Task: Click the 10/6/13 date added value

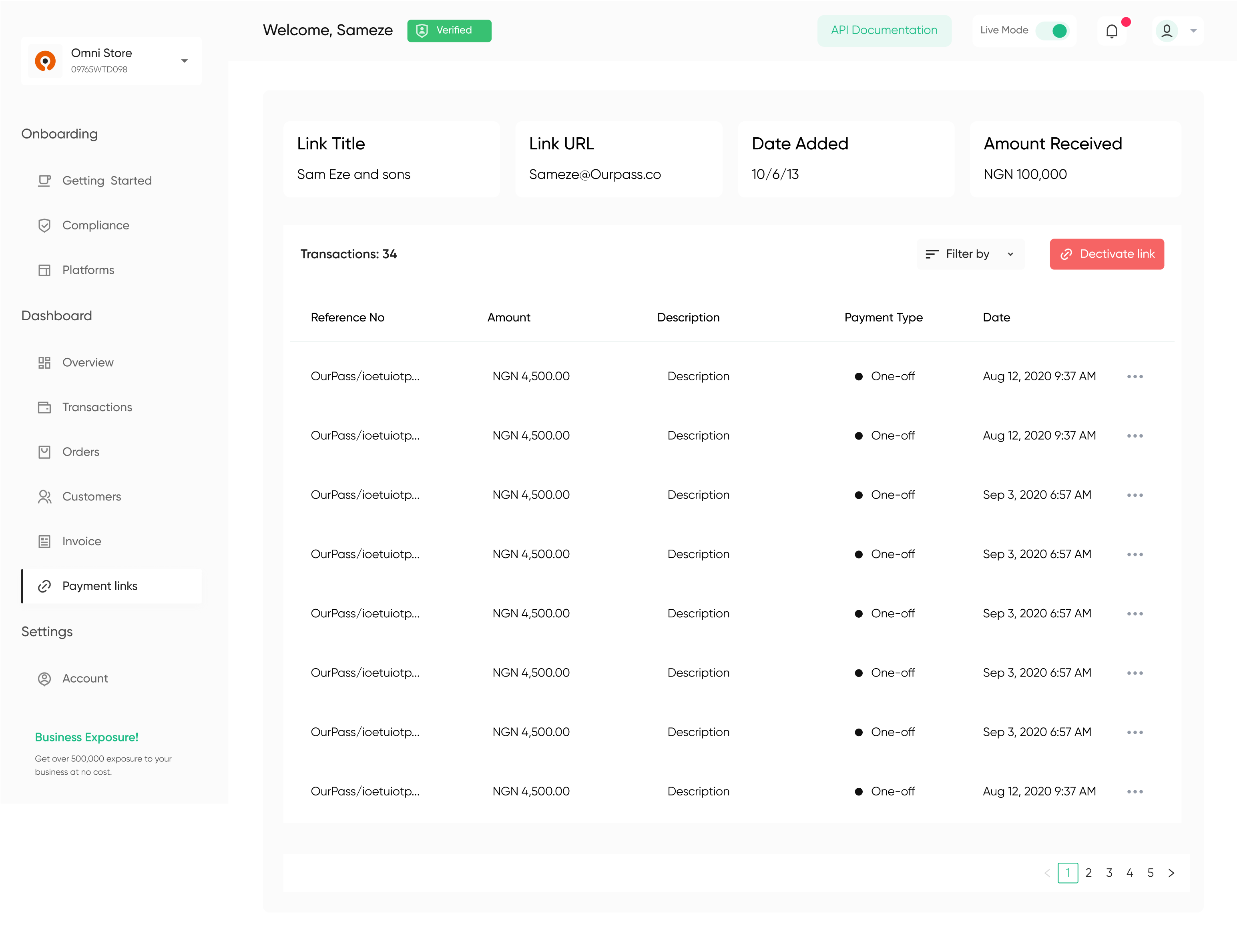Action: point(775,175)
